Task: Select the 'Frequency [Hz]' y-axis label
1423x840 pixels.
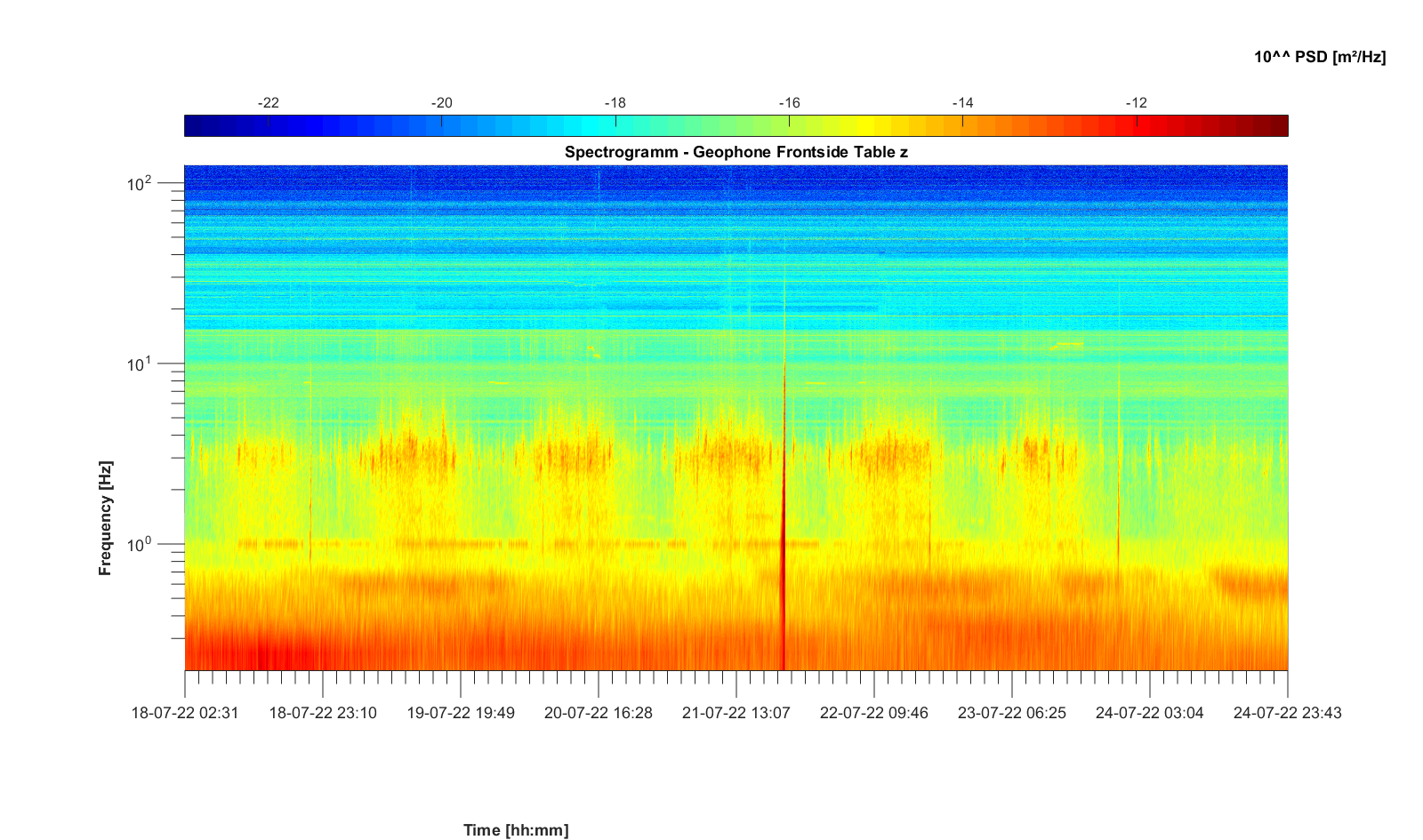Action: coord(106,517)
